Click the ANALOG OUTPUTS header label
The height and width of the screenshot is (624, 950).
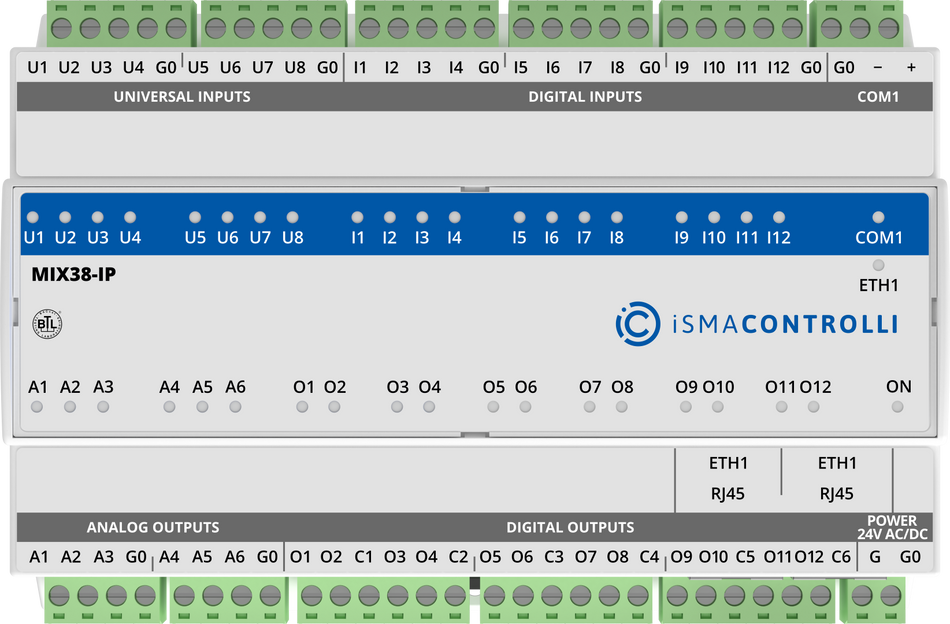(153, 528)
